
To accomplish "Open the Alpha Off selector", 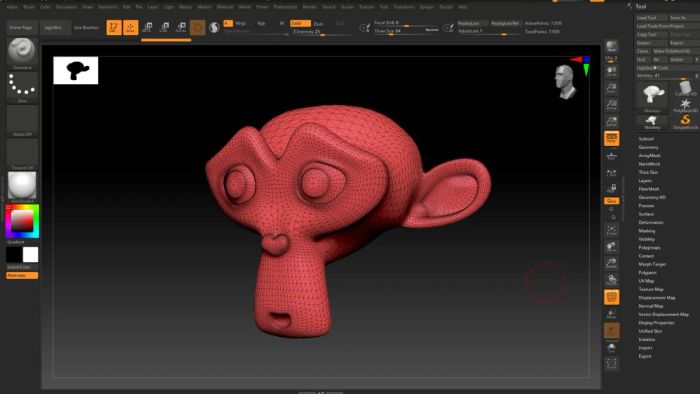I will 22,121.
